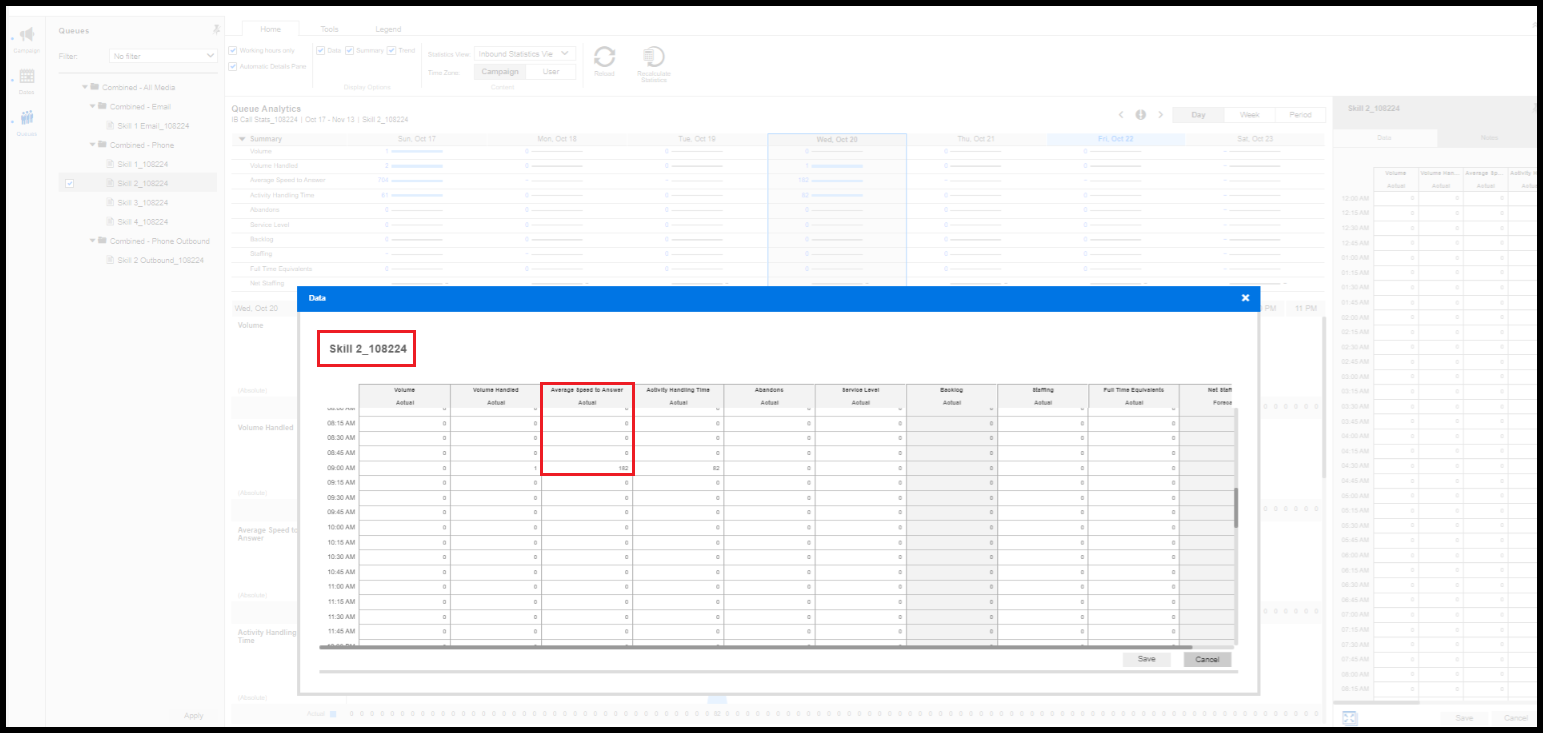Image resolution: width=1543 pixels, height=733 pixels.
Task: Select Skill 1_108224 in queue tree
Action: [x=142, y=164]
